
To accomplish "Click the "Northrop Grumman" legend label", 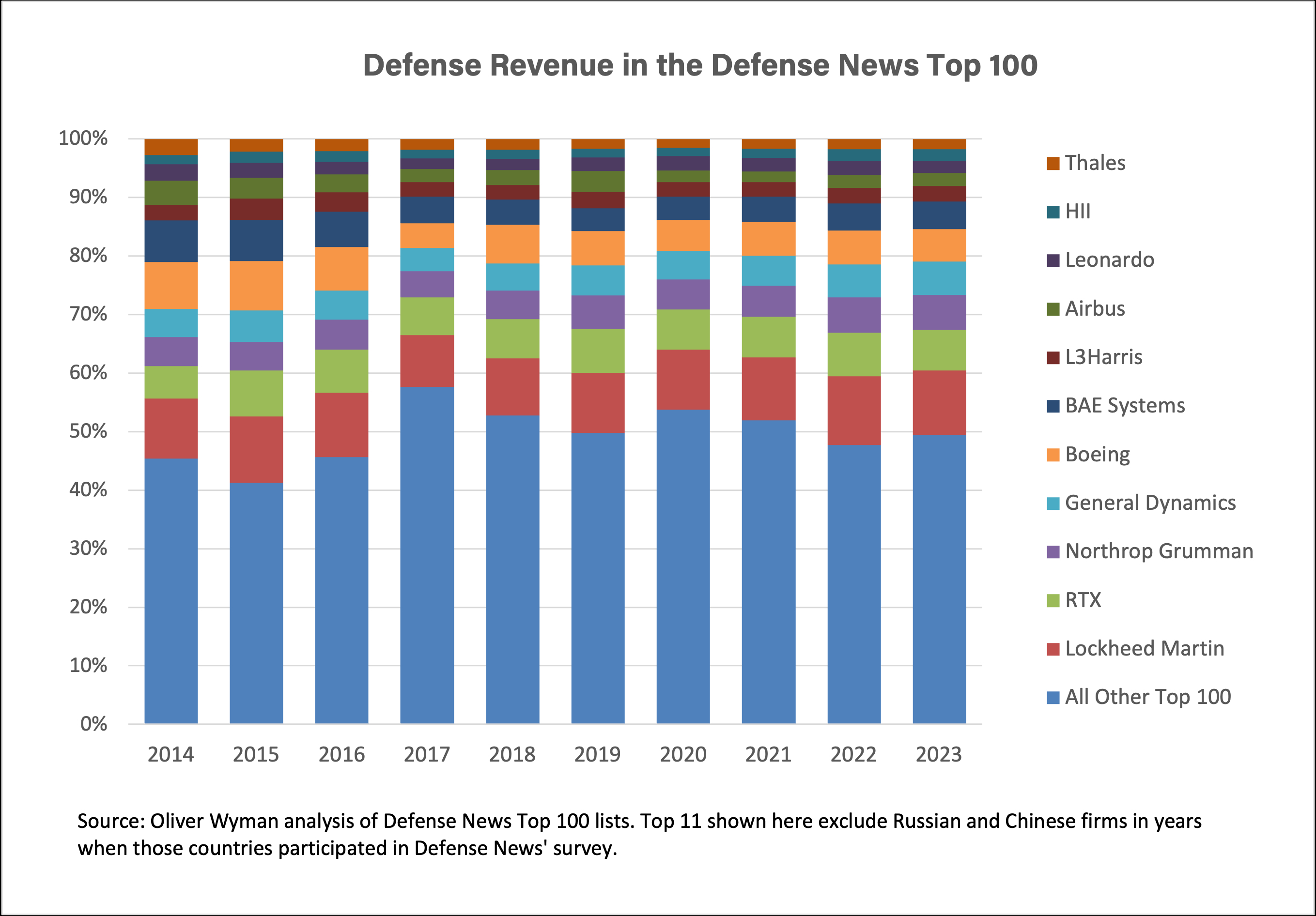I will [1159, 551].
